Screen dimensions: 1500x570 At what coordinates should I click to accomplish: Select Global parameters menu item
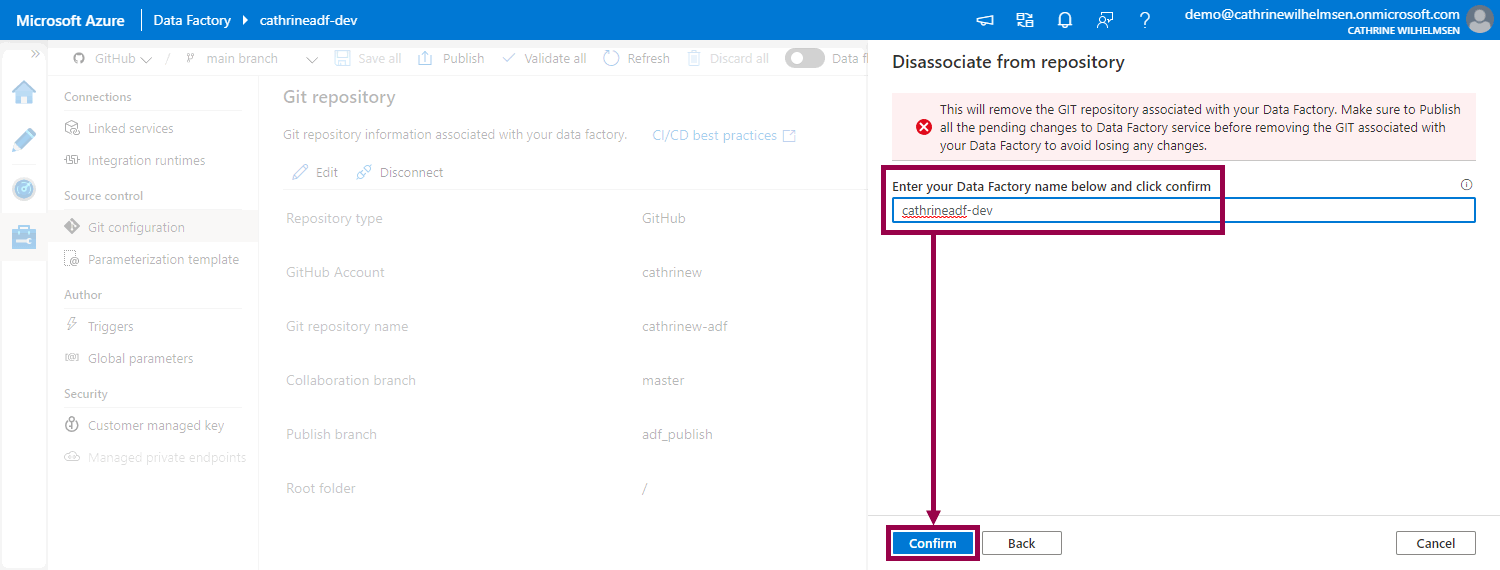tap(140, 359)
